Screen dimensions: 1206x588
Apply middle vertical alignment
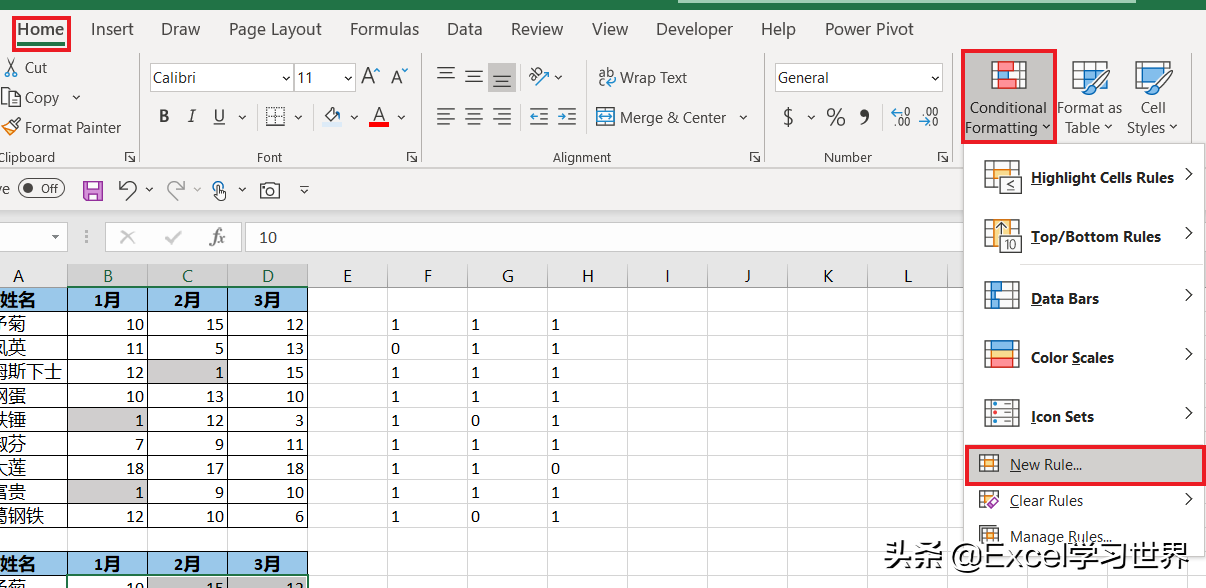click(474, 76)
